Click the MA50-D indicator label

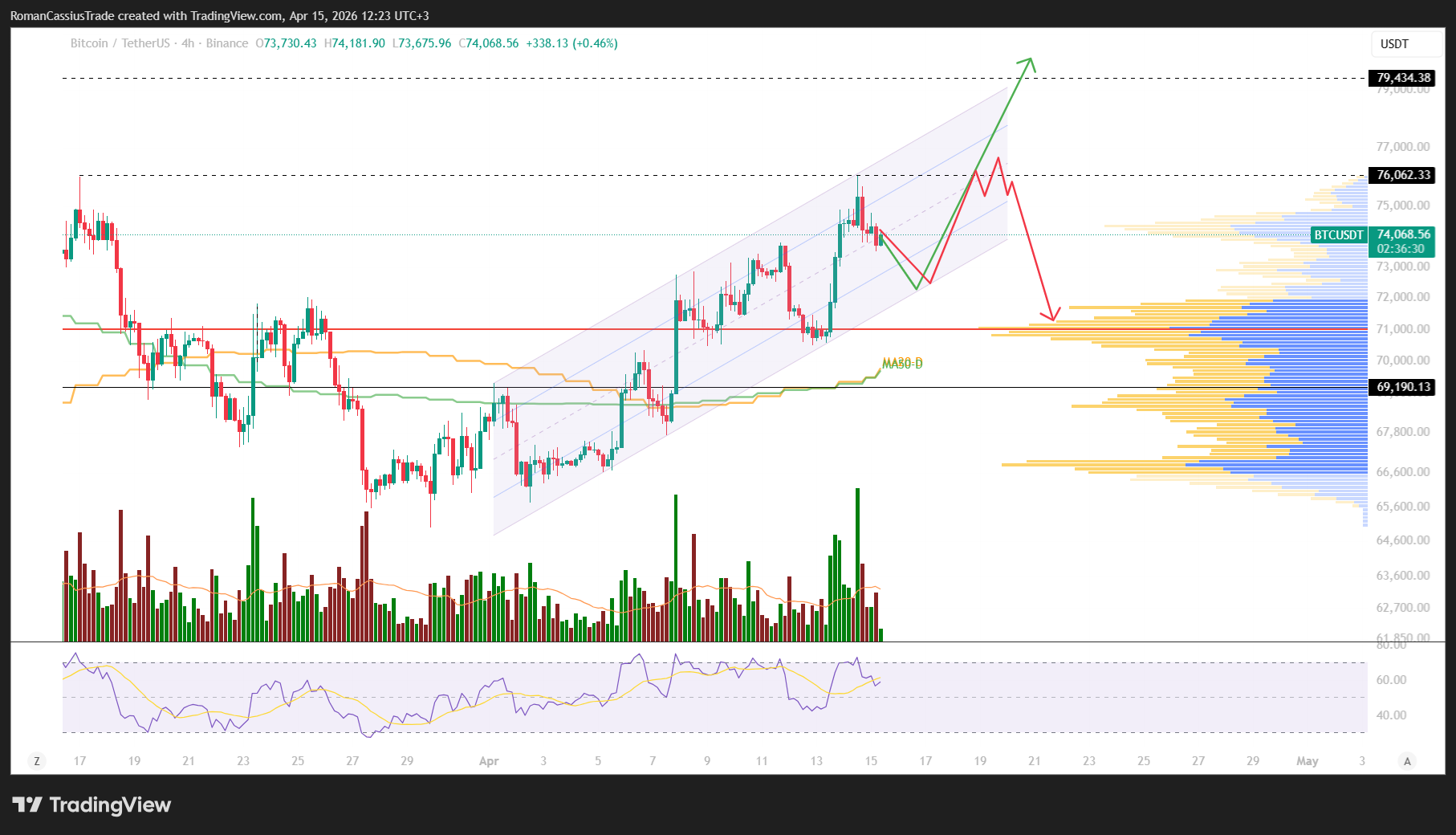click(x=903, y=365)
